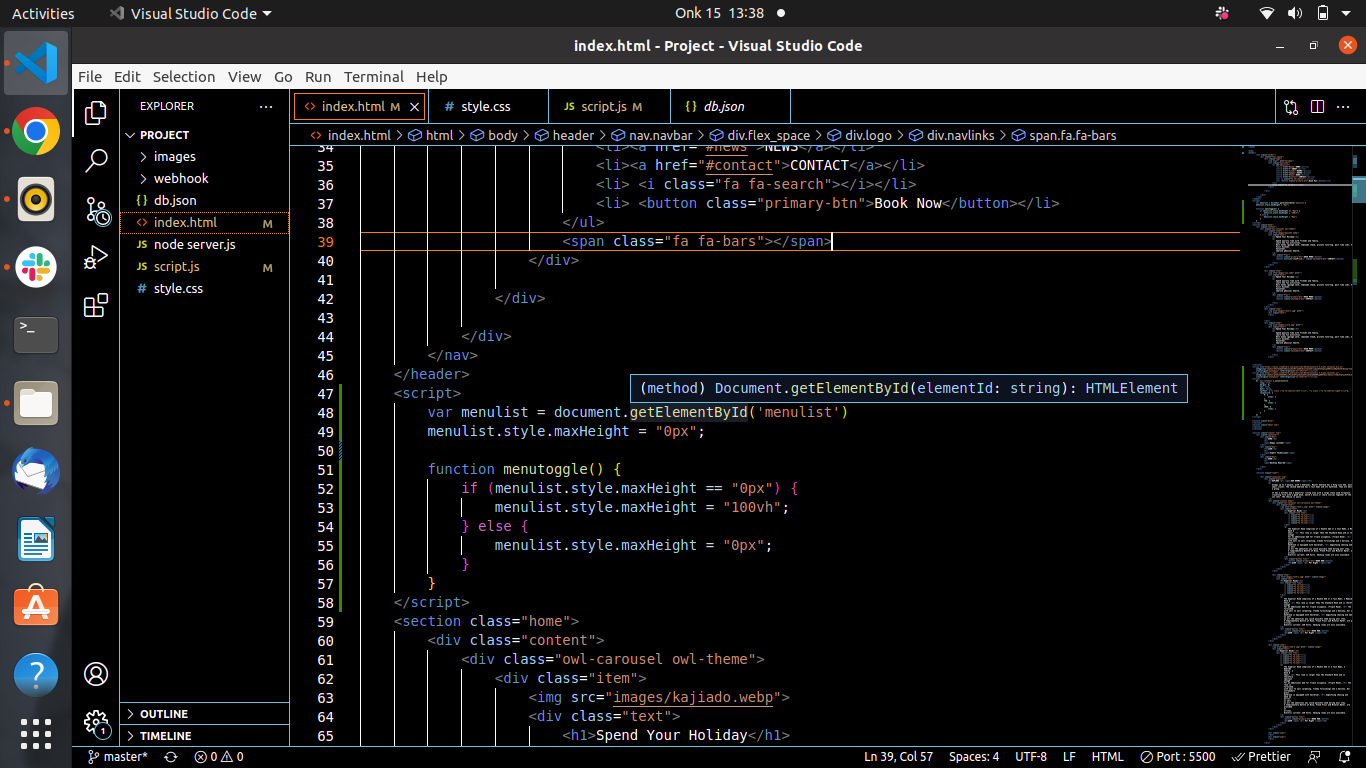Click the code minimap

(x=1297, y=445)
